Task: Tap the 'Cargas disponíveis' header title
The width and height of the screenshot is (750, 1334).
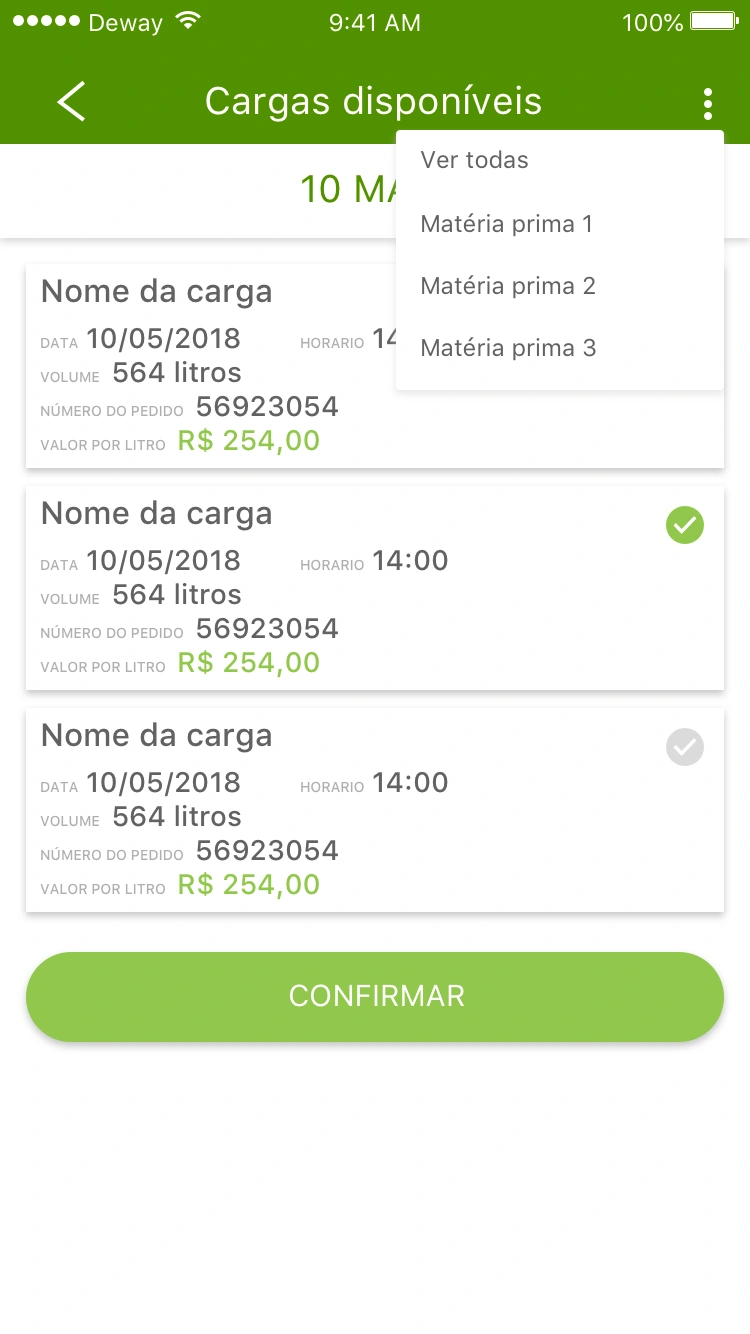Action: [x=373, y=102]
